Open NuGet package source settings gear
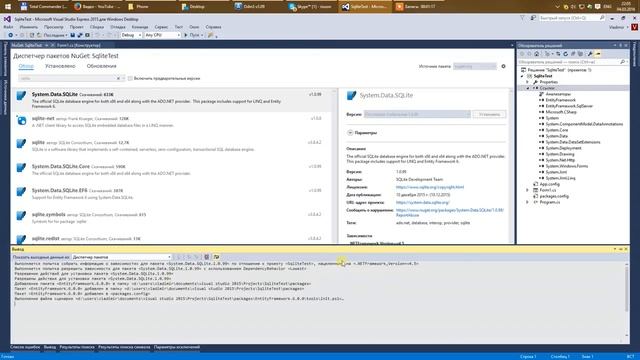Image resolution: width=640 pixels, height=360 pixels. [503, 66]
